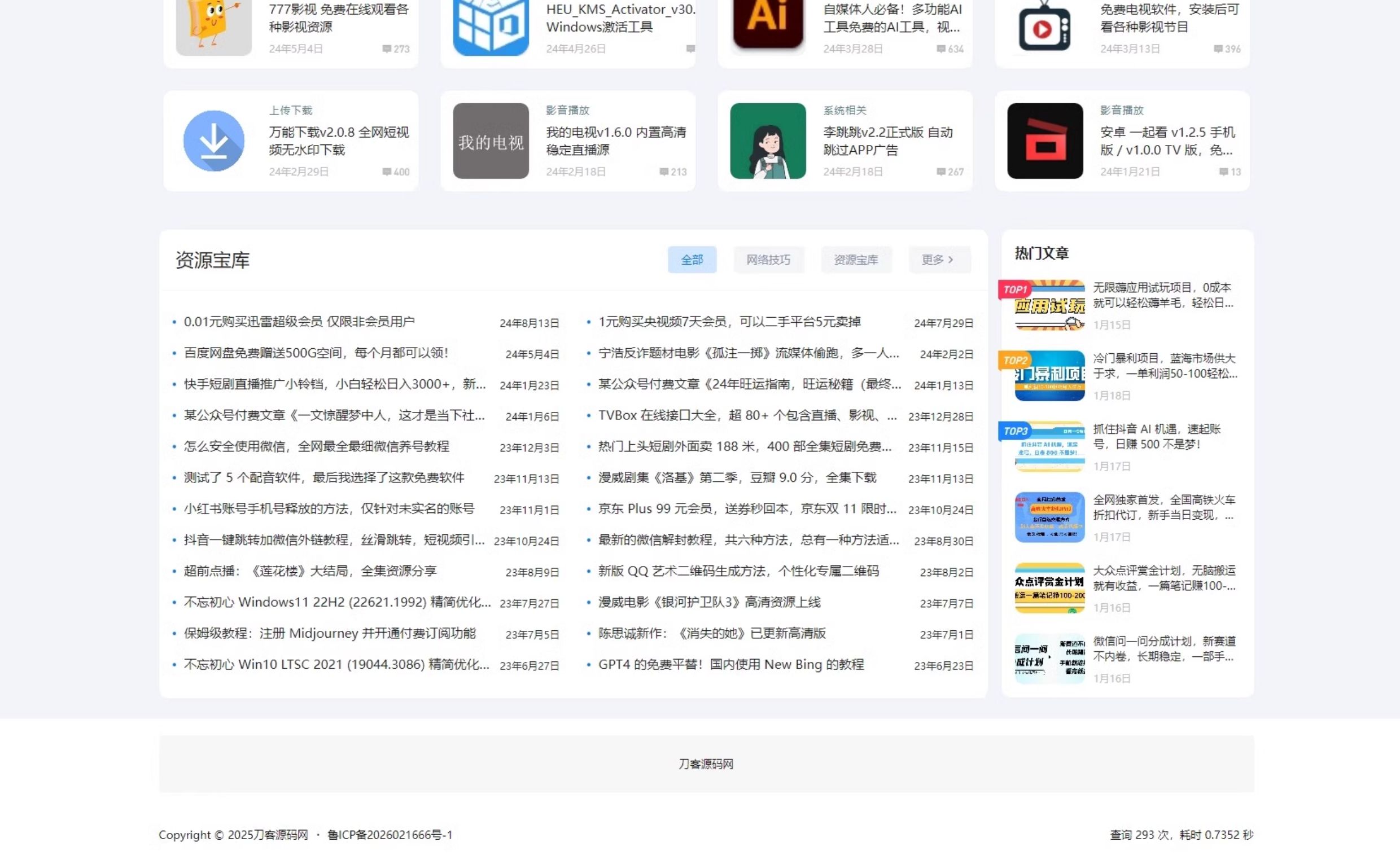Click the TV play-button app icon
This screenshot has width=1400, height=860.
[x=1045, y=25]
